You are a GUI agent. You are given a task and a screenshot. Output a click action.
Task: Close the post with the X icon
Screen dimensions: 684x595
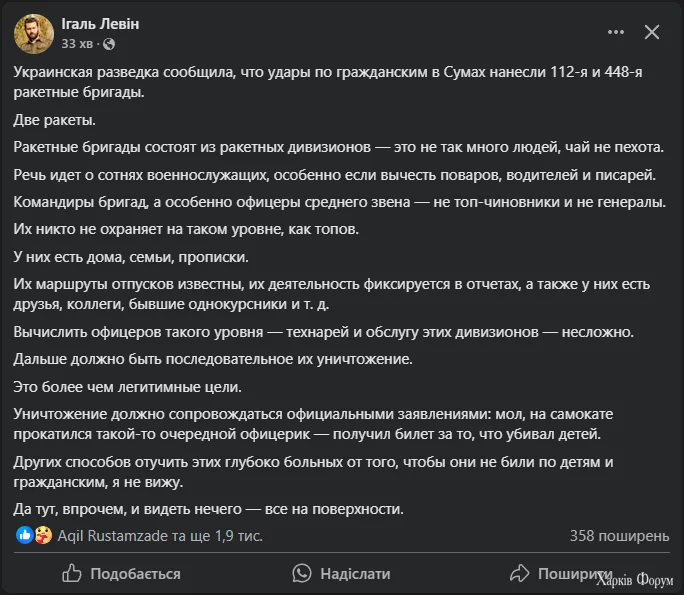[652, 32]
